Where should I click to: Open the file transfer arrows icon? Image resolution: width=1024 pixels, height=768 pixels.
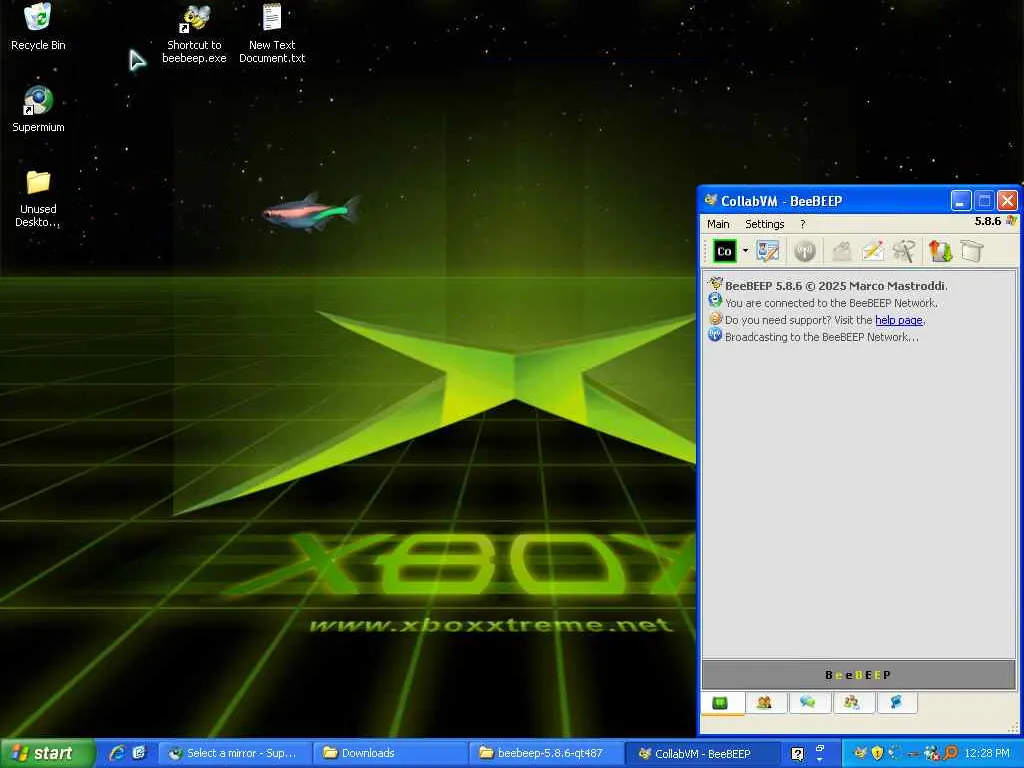pos(940,251)
